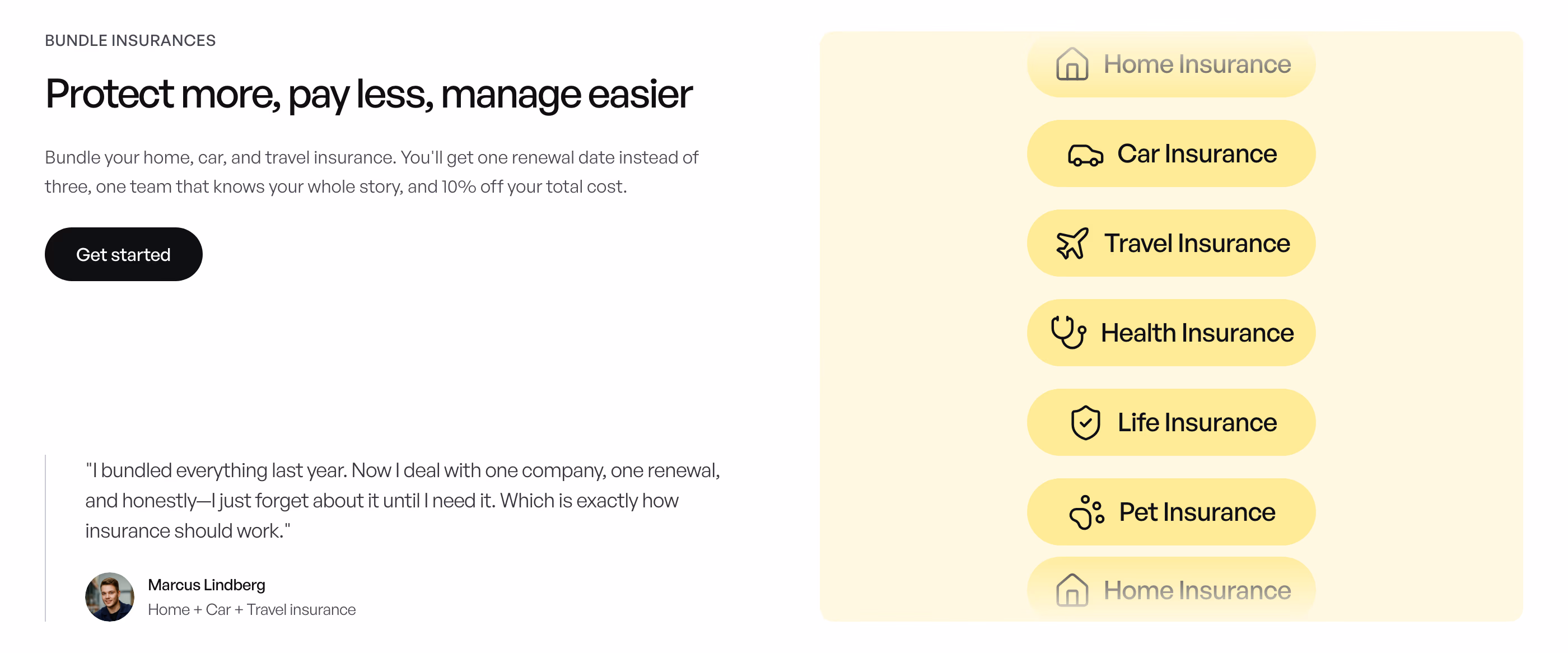1568x653 pixels.
Task: Click the paw print Pet Insurance icon
Action: coord(1086,512)
